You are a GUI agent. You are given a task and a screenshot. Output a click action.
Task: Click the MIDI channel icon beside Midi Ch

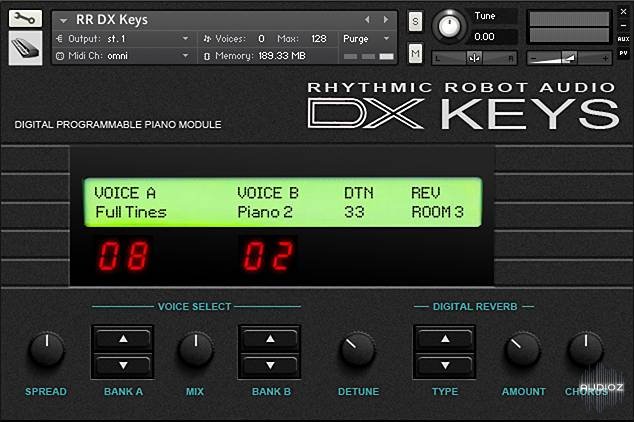[60, 56]
